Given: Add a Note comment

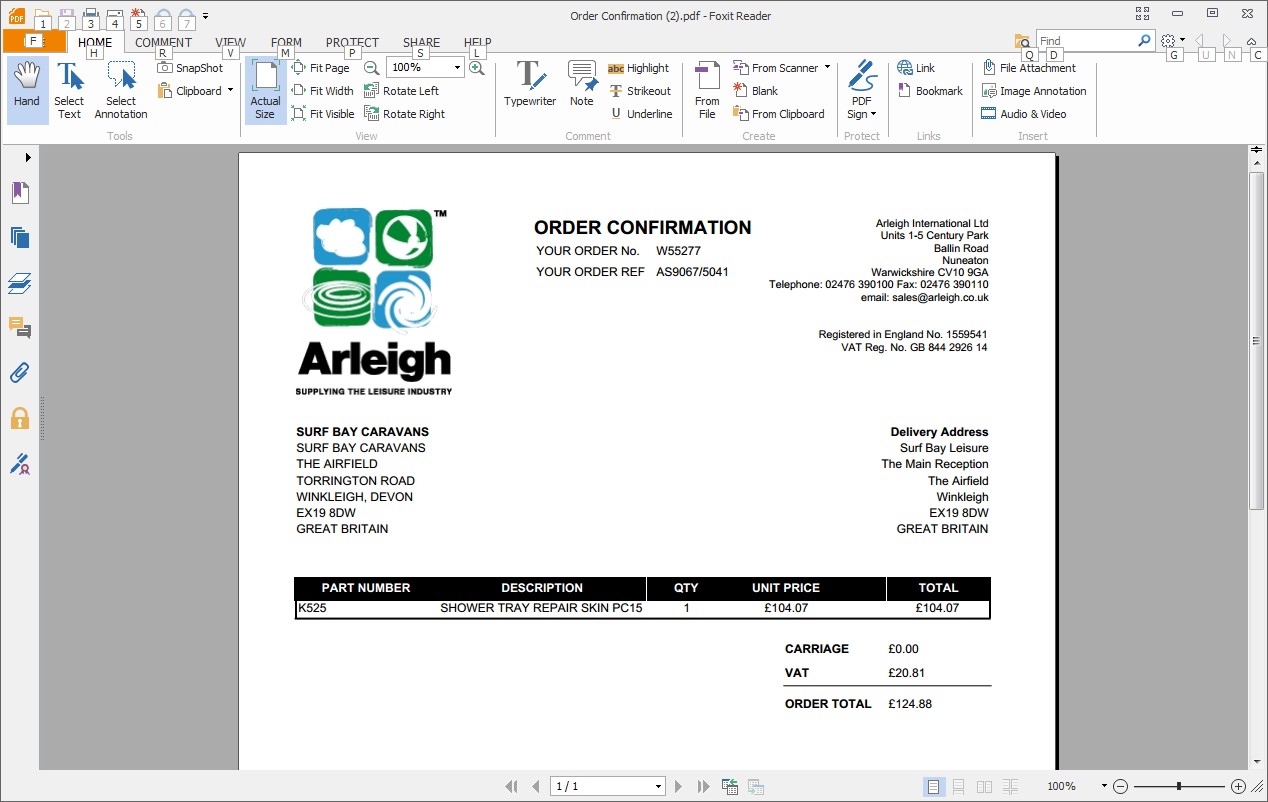Looking at the screenshot, I should (582, 85).
